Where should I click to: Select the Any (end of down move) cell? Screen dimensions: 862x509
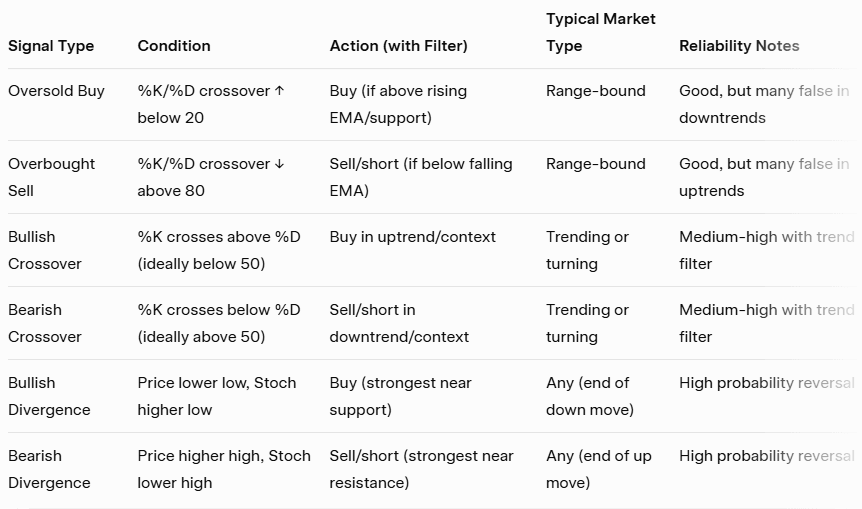pos(589,396)
